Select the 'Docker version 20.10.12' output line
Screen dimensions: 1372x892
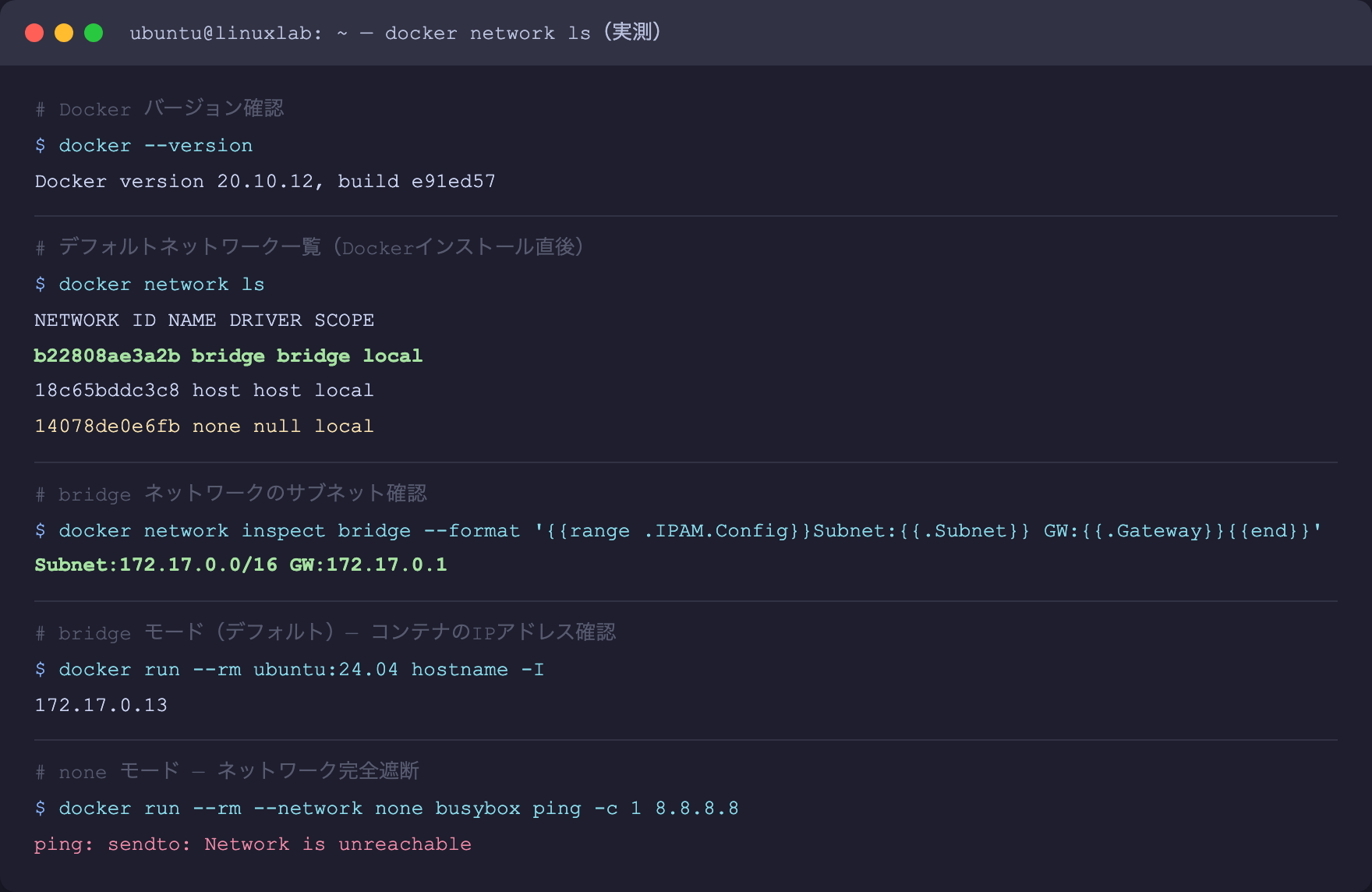(x=265, y=182)
